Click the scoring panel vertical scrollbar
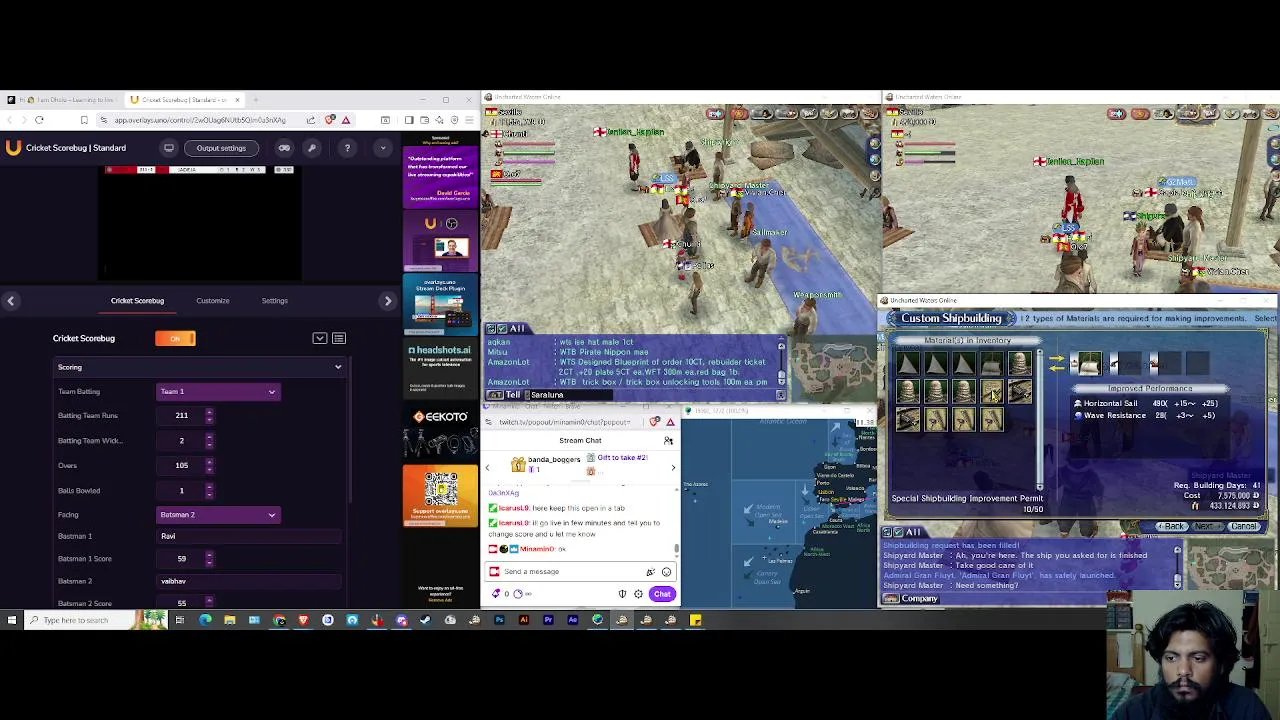1280x720 pixels. [x=351, y=430]
